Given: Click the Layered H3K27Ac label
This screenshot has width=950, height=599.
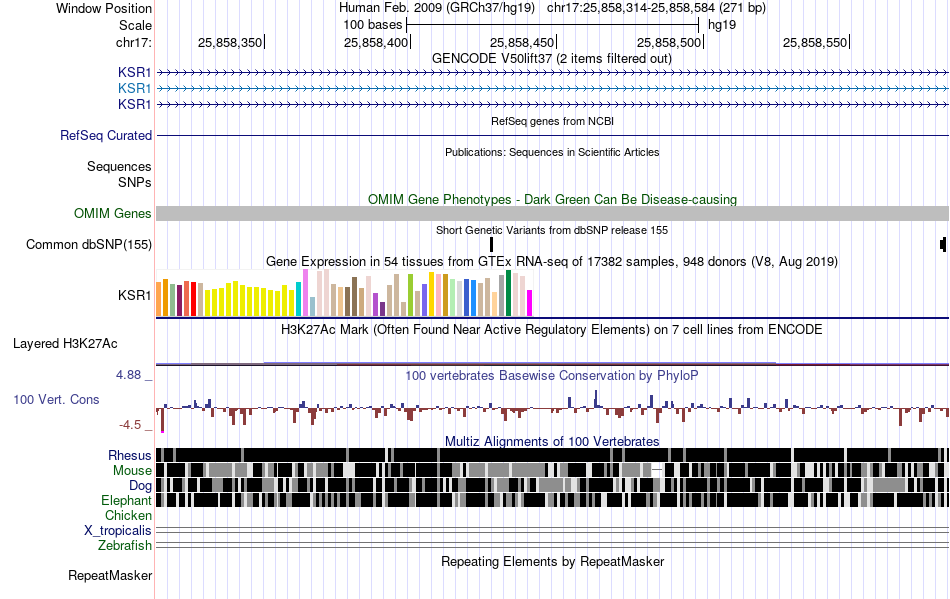Looking at the screenshot, I should click(x=65, y=343).
